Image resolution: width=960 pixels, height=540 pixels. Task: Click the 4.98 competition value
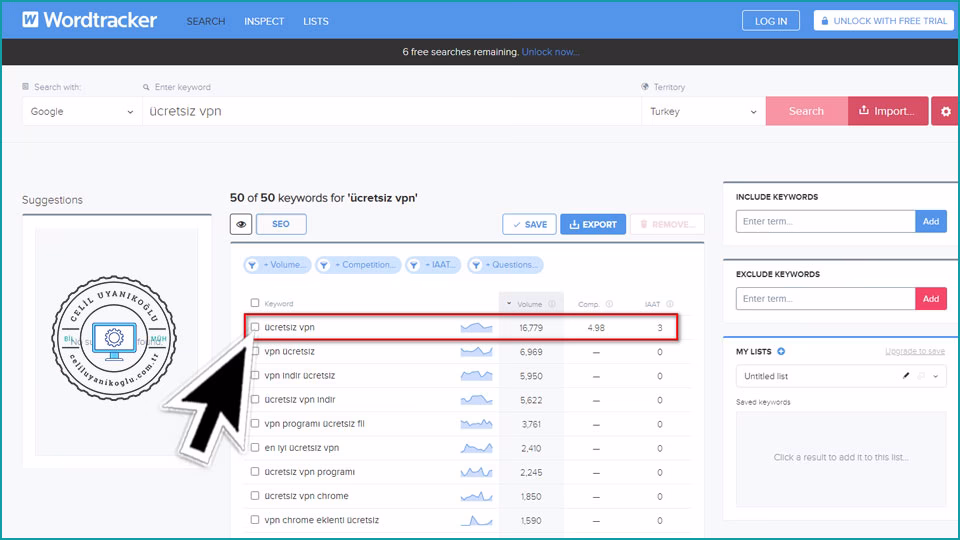pos(596,328)
